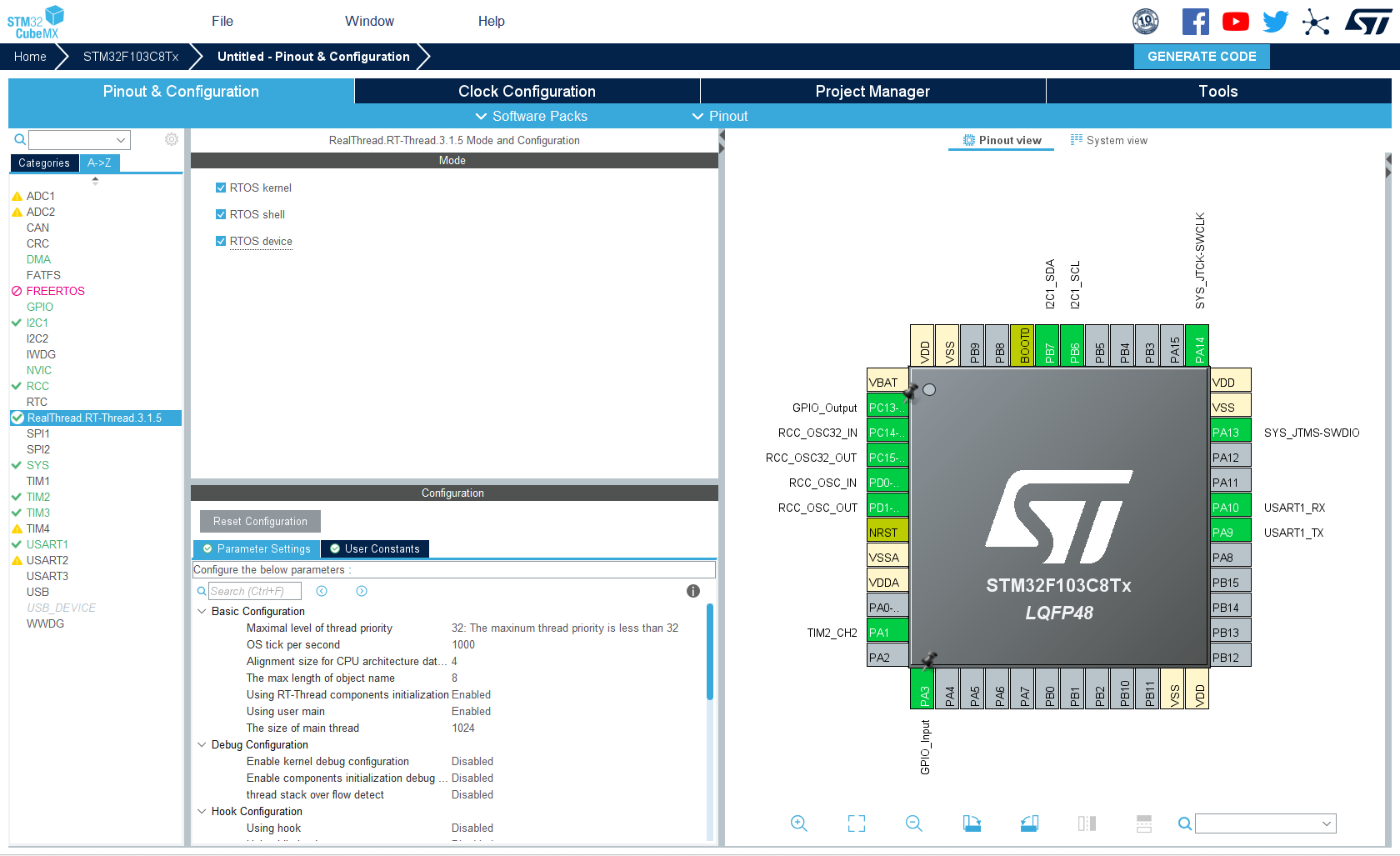Select ADC1 in the category list
The image size is (1400, 856).
coord(40,196)
